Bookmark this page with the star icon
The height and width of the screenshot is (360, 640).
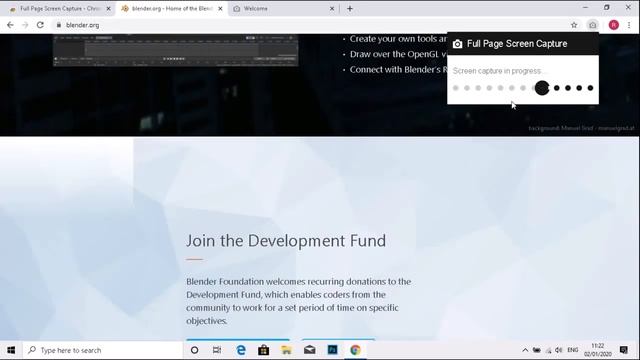tap(574, 25)
